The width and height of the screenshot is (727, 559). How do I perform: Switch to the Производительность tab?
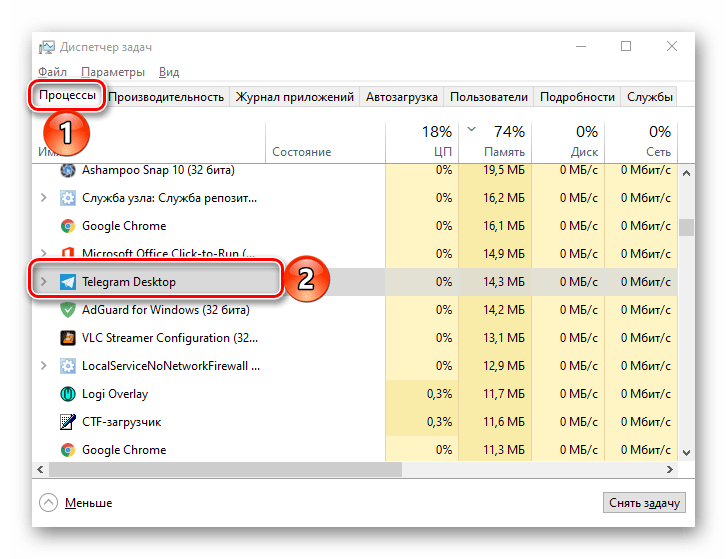coord(166,97)
